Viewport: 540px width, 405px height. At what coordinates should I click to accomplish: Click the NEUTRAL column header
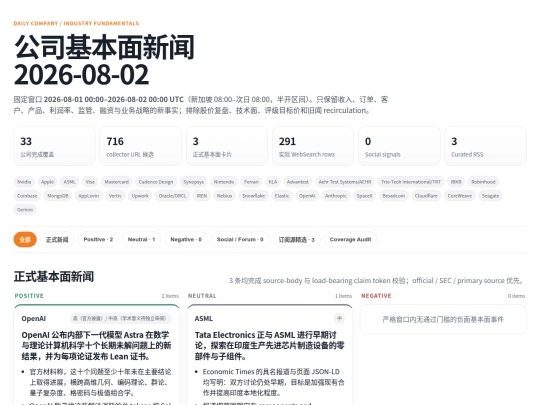click(202, 296)
